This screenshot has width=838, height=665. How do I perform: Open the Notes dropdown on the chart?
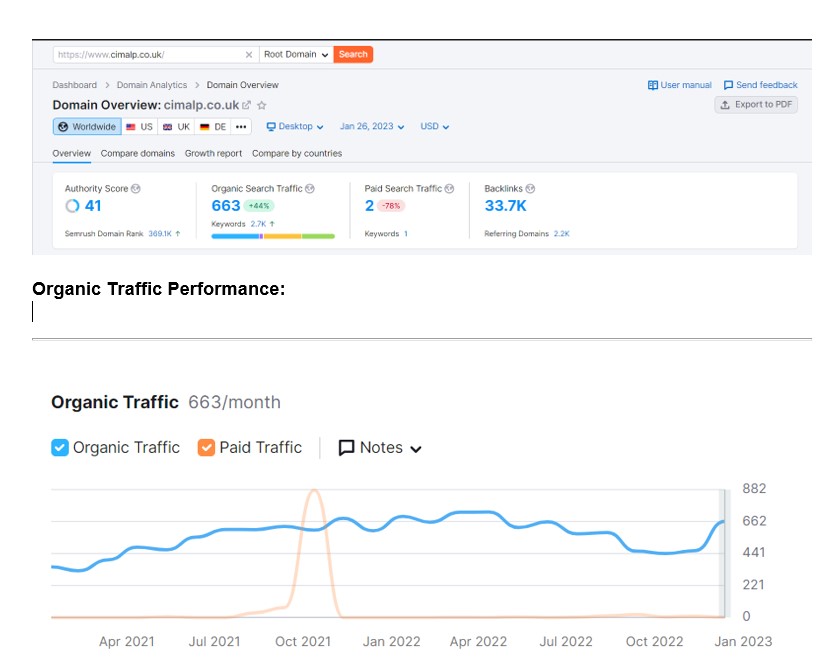(380, 447)
